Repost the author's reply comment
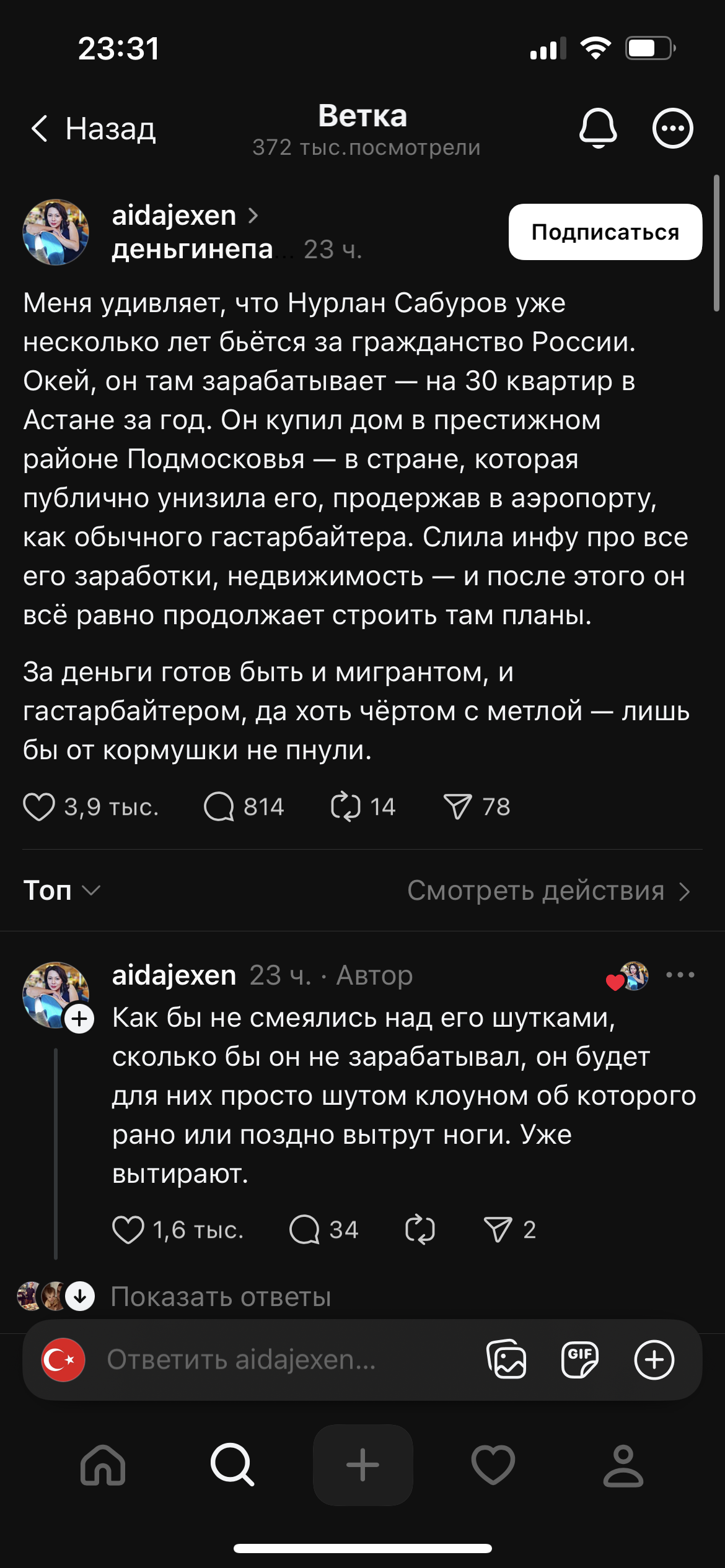725x1568 pixels. (x=420, y=1229)
